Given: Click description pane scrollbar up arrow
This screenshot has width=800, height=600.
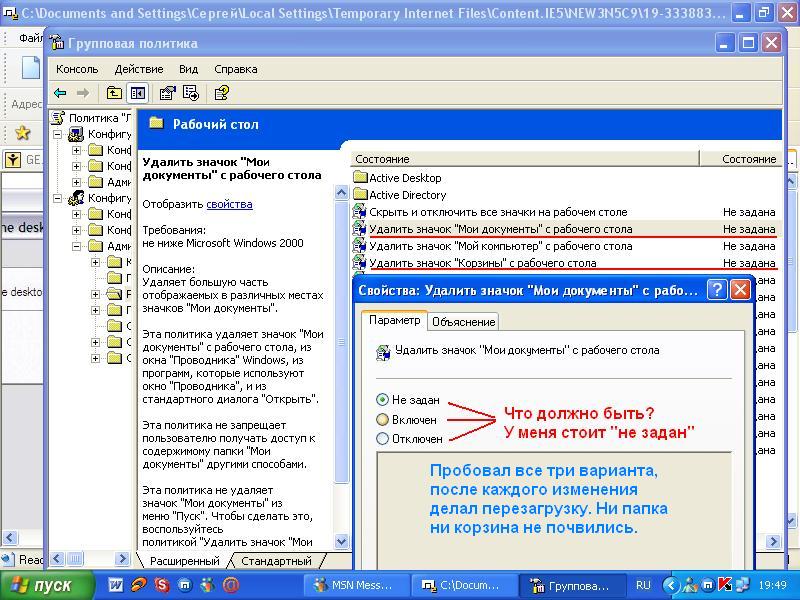Looking at the screenshot, I should 341,193.
